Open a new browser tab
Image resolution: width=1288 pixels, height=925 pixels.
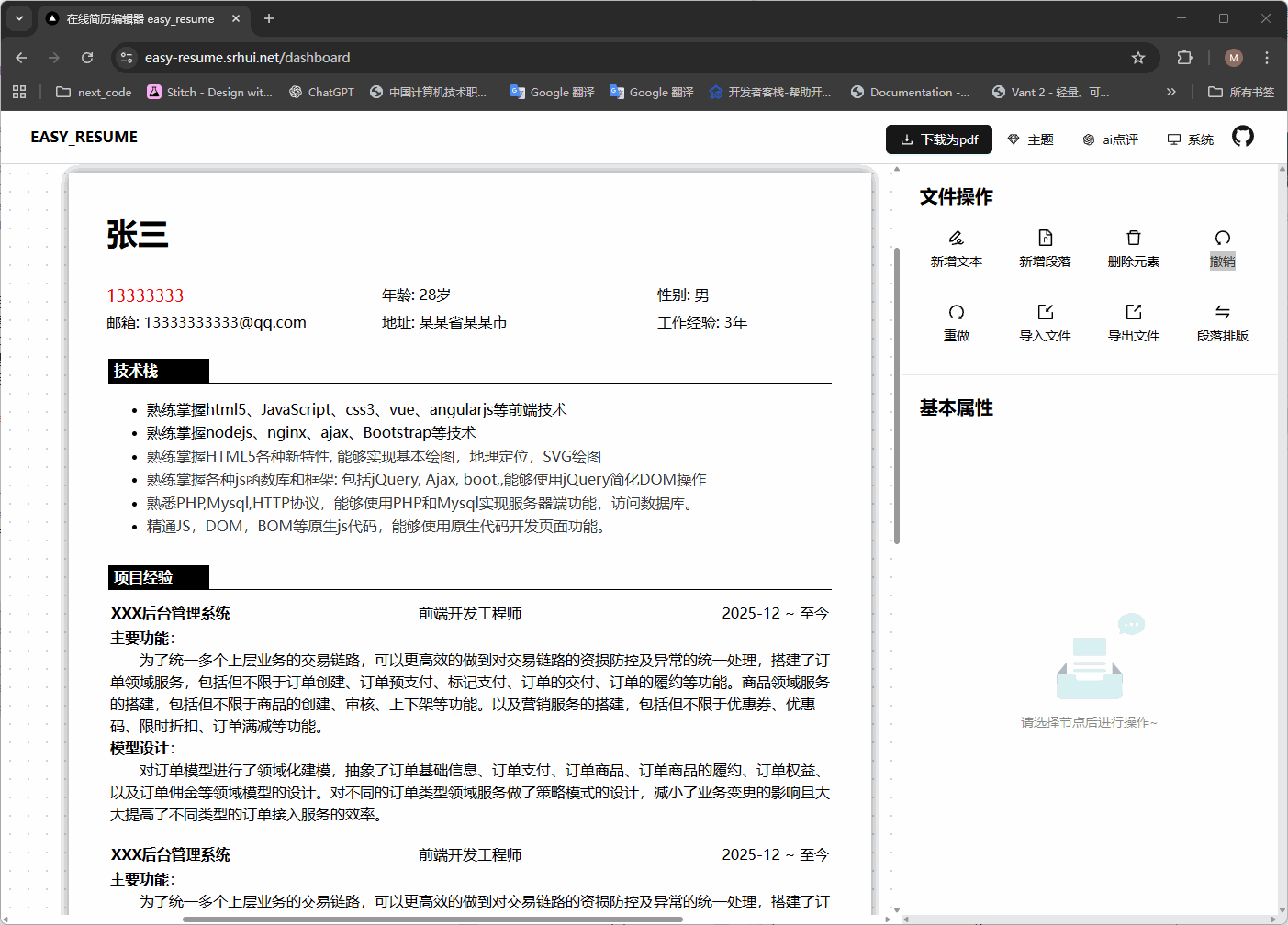269,18
